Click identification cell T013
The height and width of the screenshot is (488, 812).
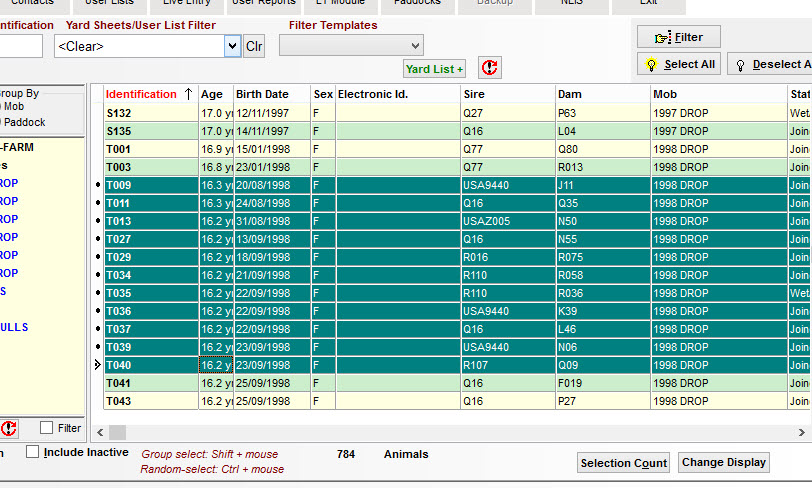[151, 221]
